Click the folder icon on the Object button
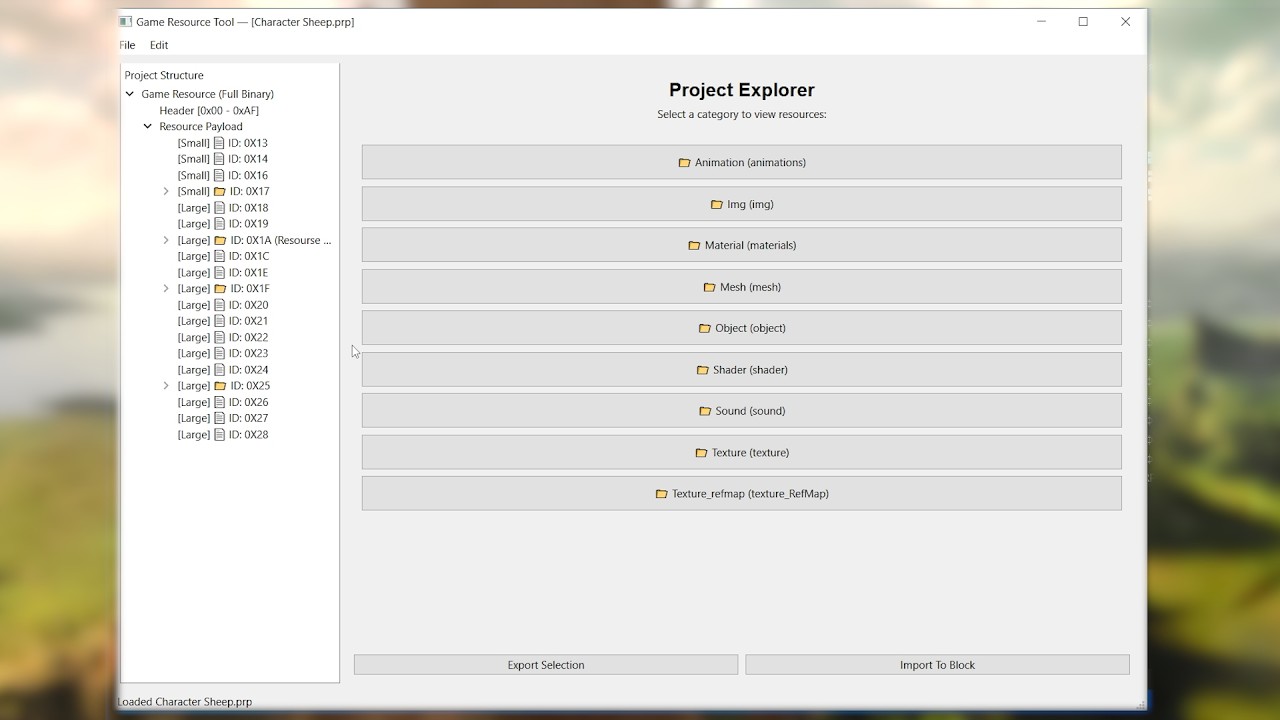The width and height of the screenshot is (1280, 720). [704, 328]
